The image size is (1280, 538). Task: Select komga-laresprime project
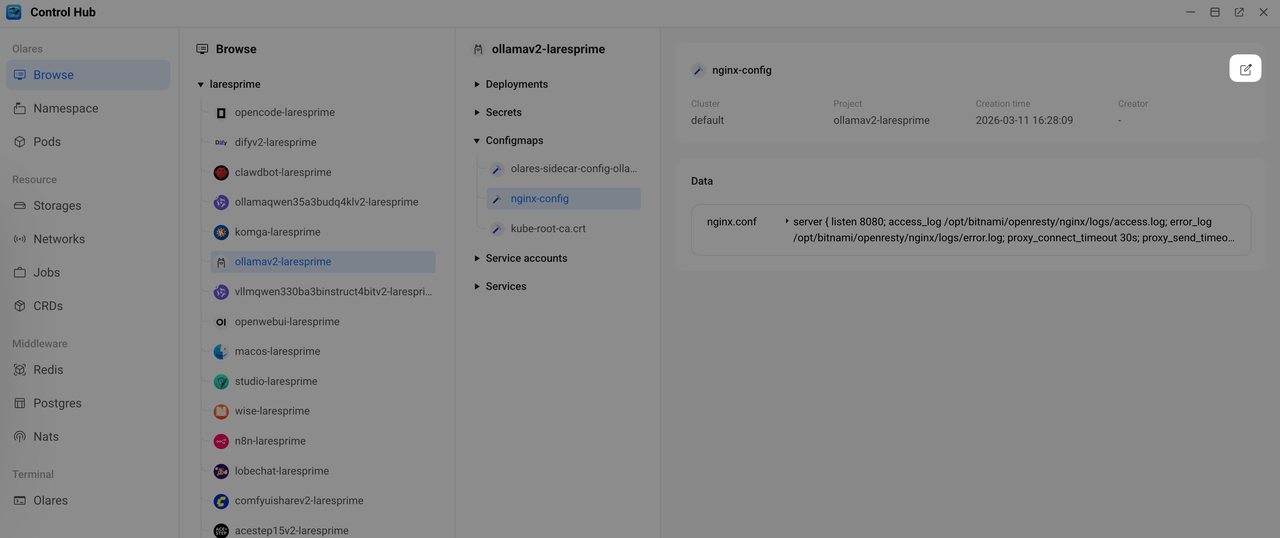pos(323,232)
